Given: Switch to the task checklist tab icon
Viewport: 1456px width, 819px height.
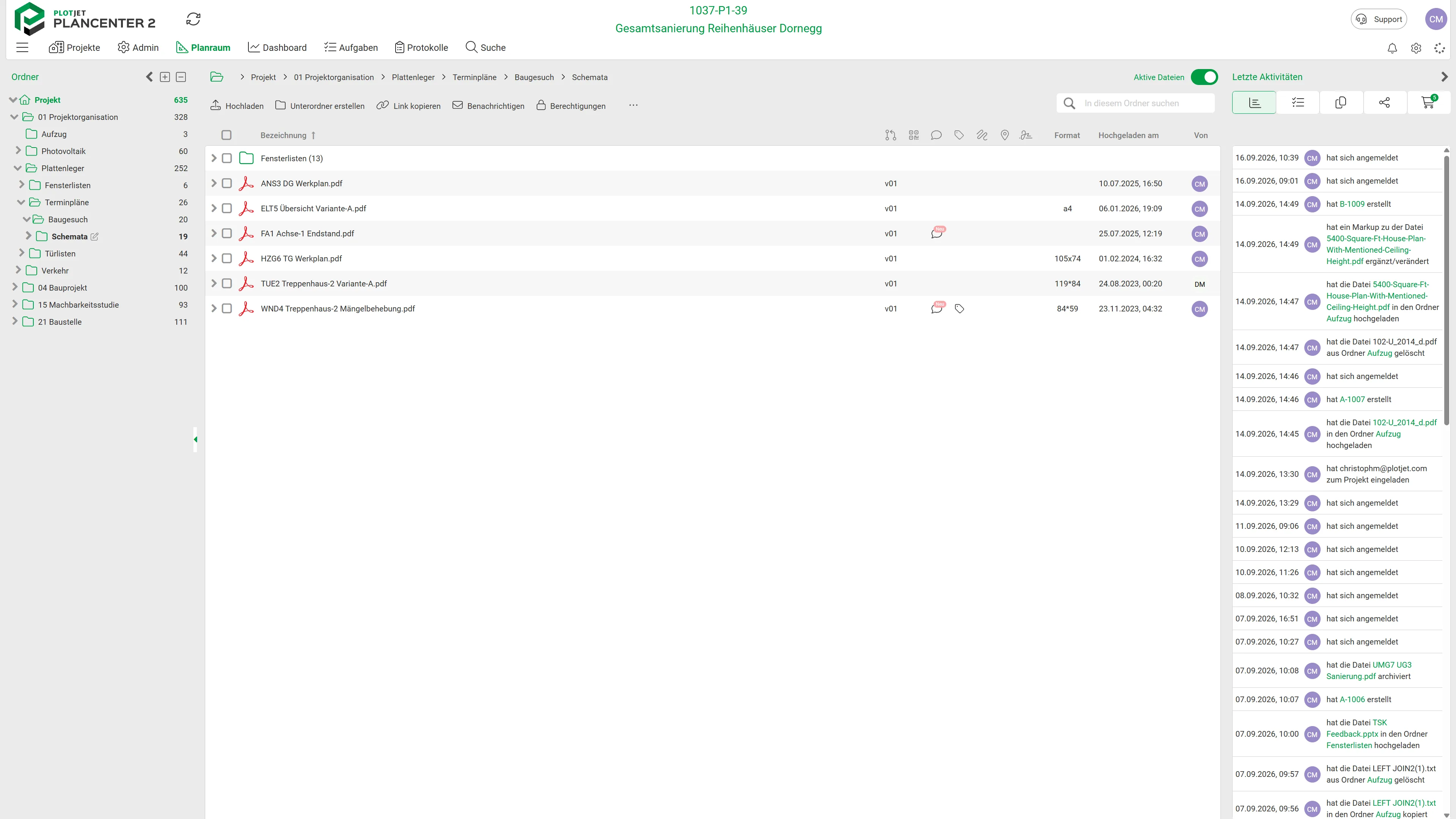Looking at the screenshot, I should [1298, 102].
